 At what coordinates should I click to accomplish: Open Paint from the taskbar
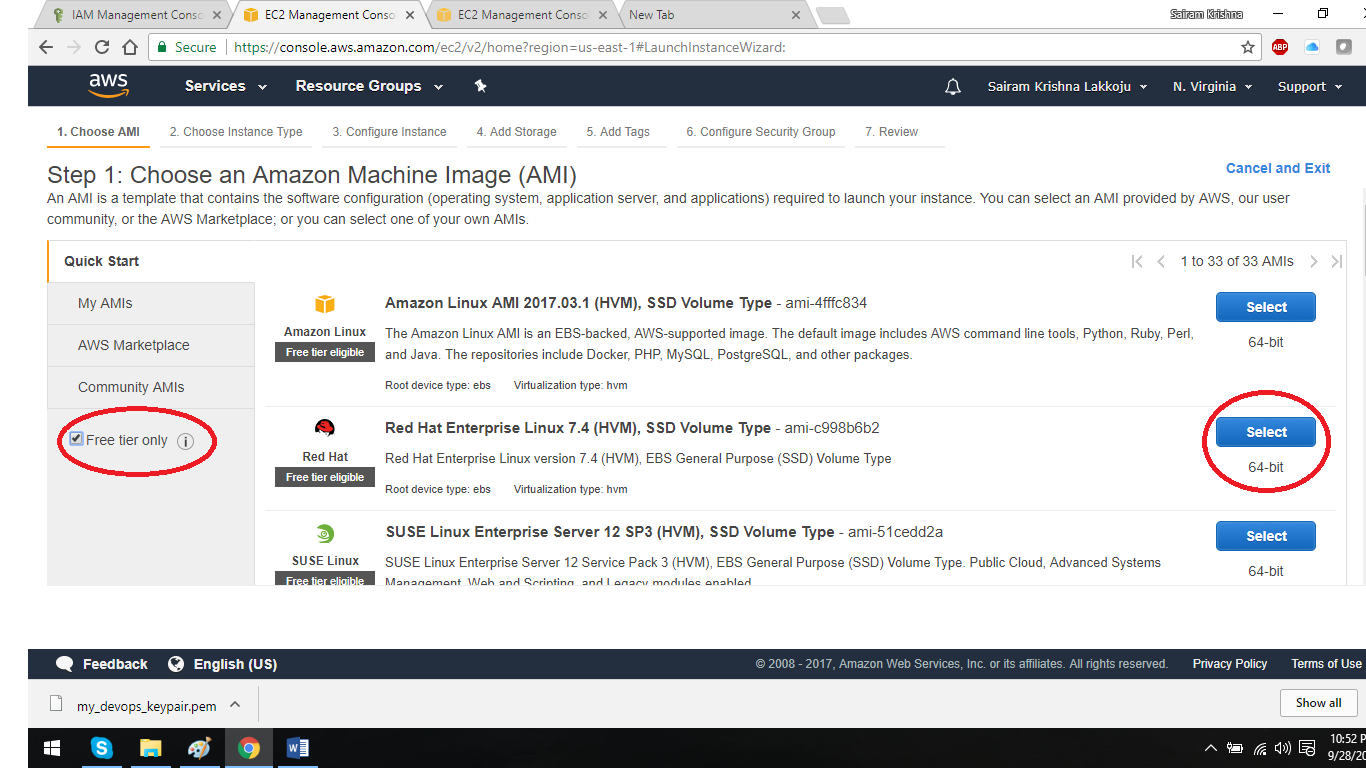pyautogui.click(x=199, y=748)
